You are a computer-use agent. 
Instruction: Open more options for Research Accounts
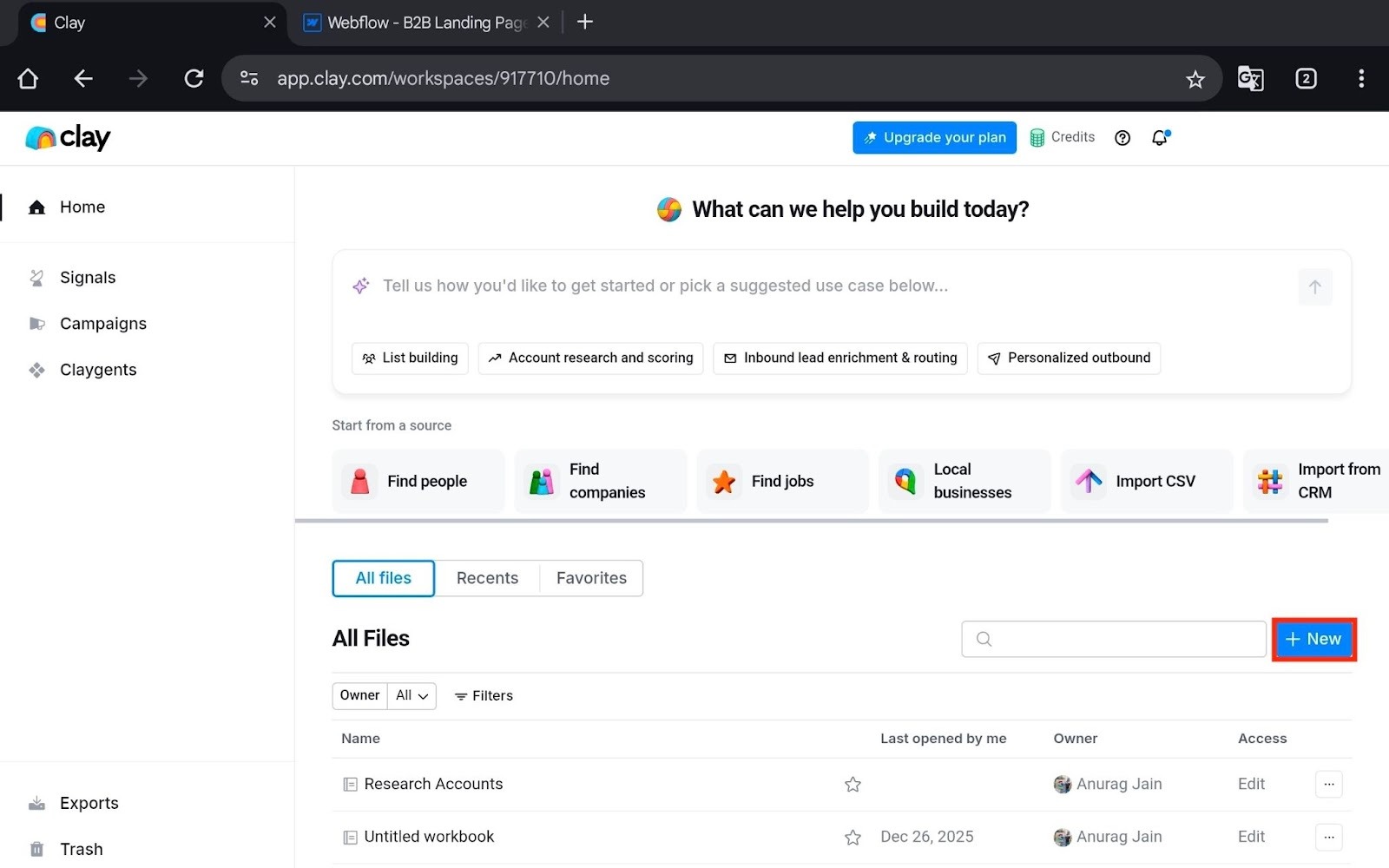[1328, 784]
